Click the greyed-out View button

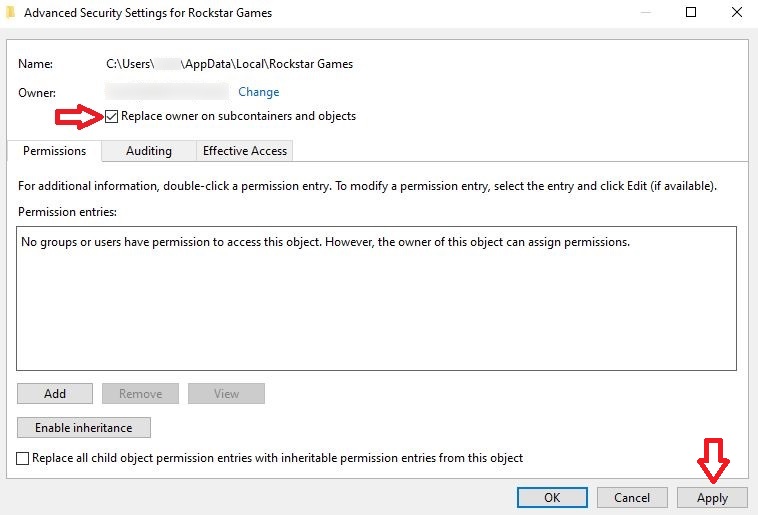coord(227,394)
